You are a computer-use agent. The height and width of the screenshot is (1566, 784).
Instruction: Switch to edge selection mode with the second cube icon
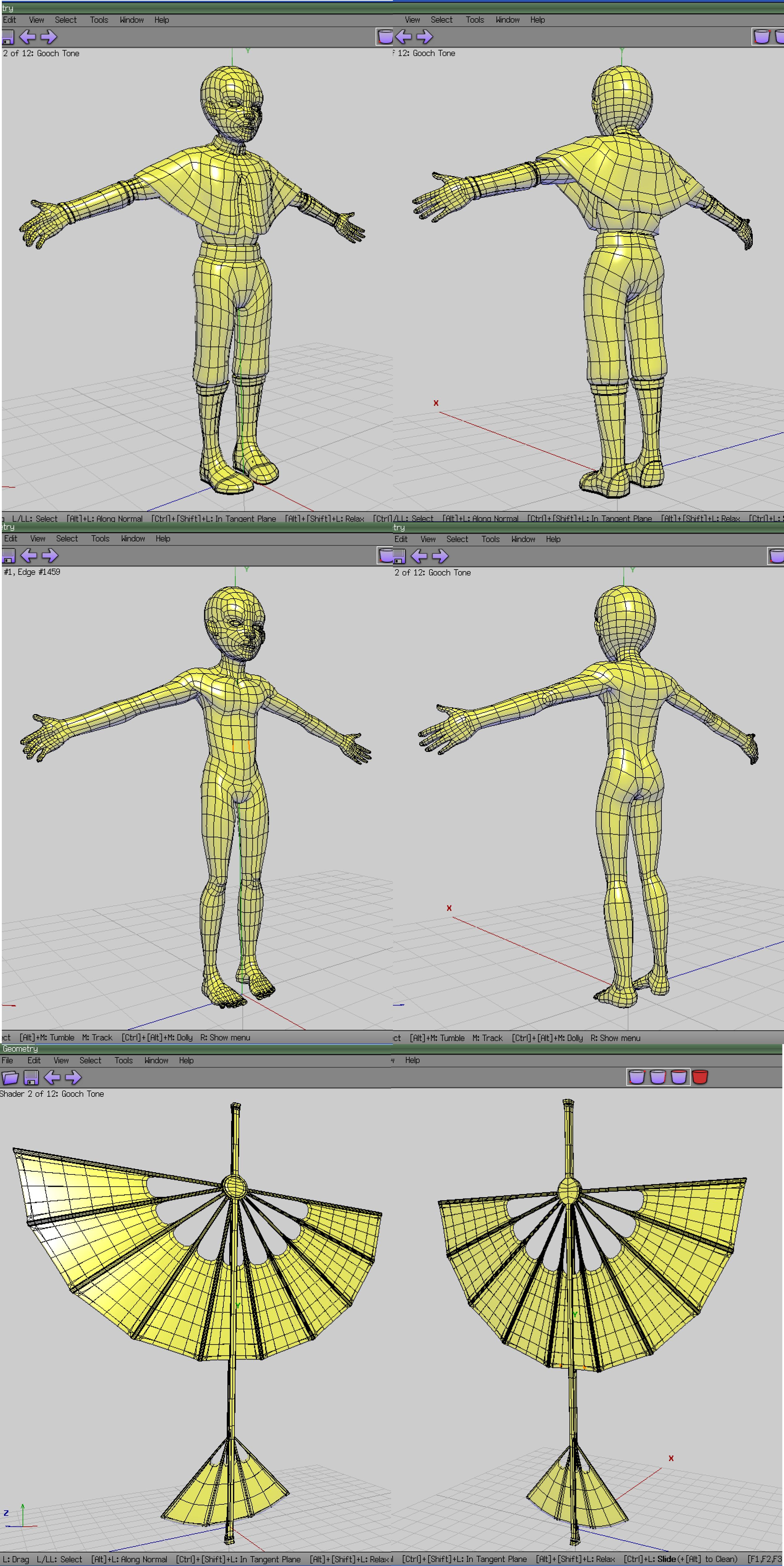coord(657,1077)
